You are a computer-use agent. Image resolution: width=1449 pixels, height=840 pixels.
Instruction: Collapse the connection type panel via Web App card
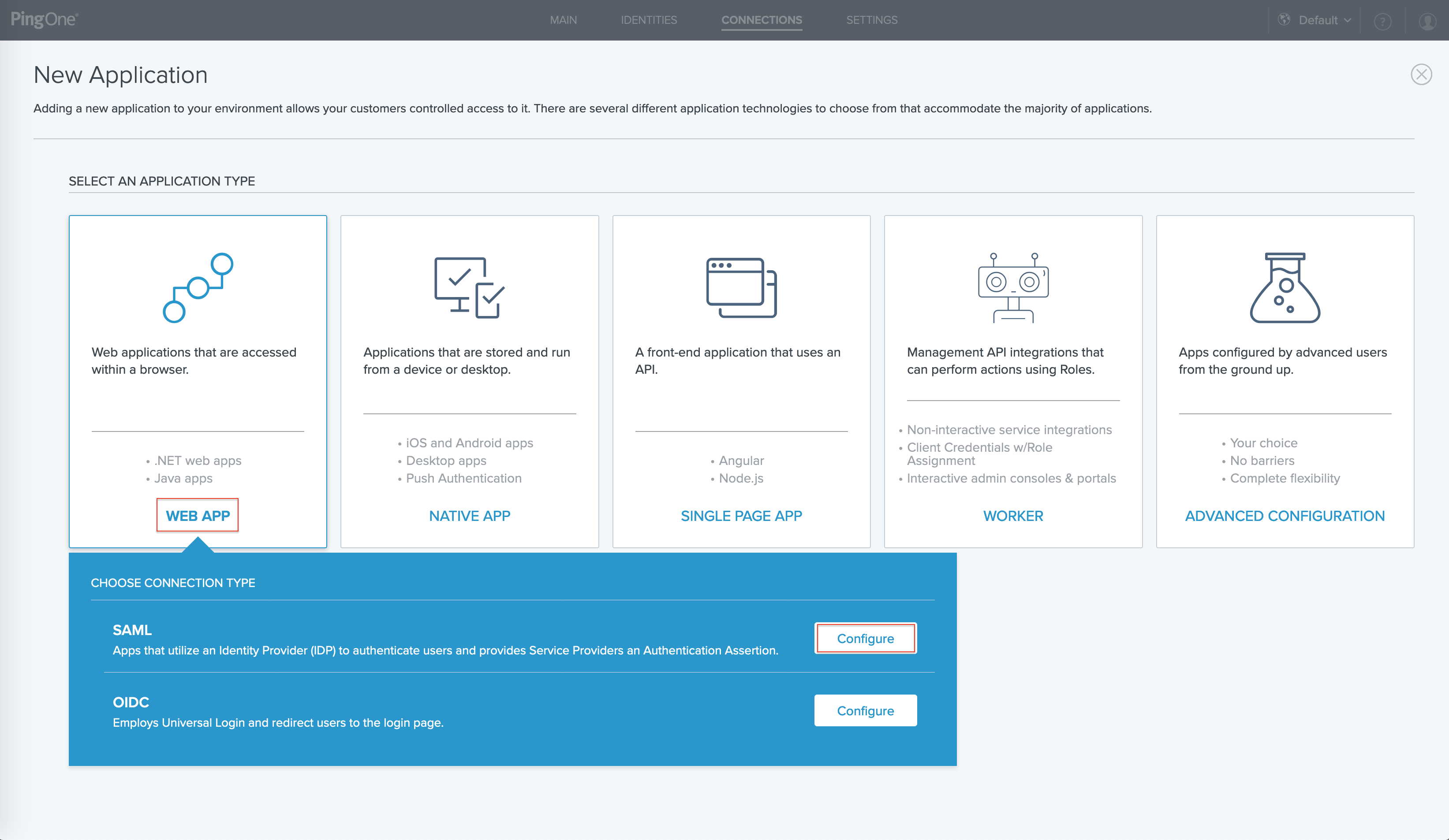[198, 515]
